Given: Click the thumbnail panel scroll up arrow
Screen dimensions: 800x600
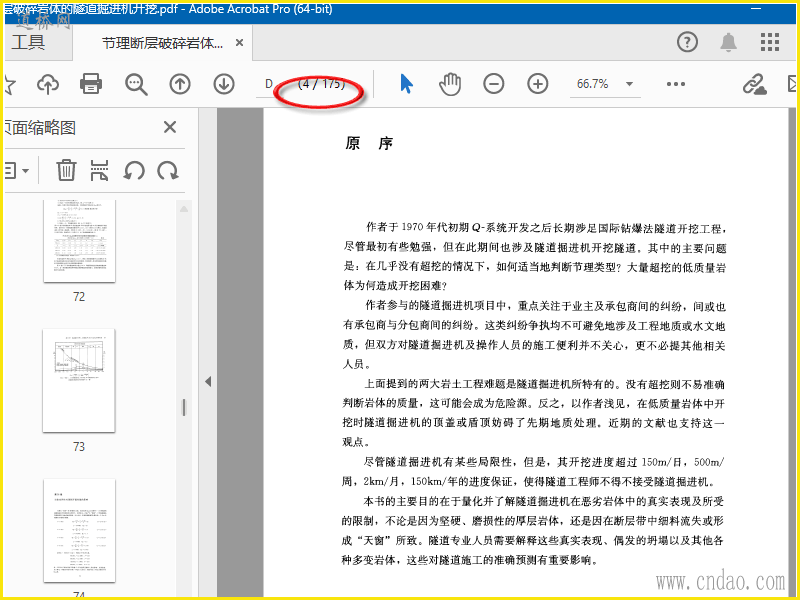Looking at the screenshot, I should (184, 209).
